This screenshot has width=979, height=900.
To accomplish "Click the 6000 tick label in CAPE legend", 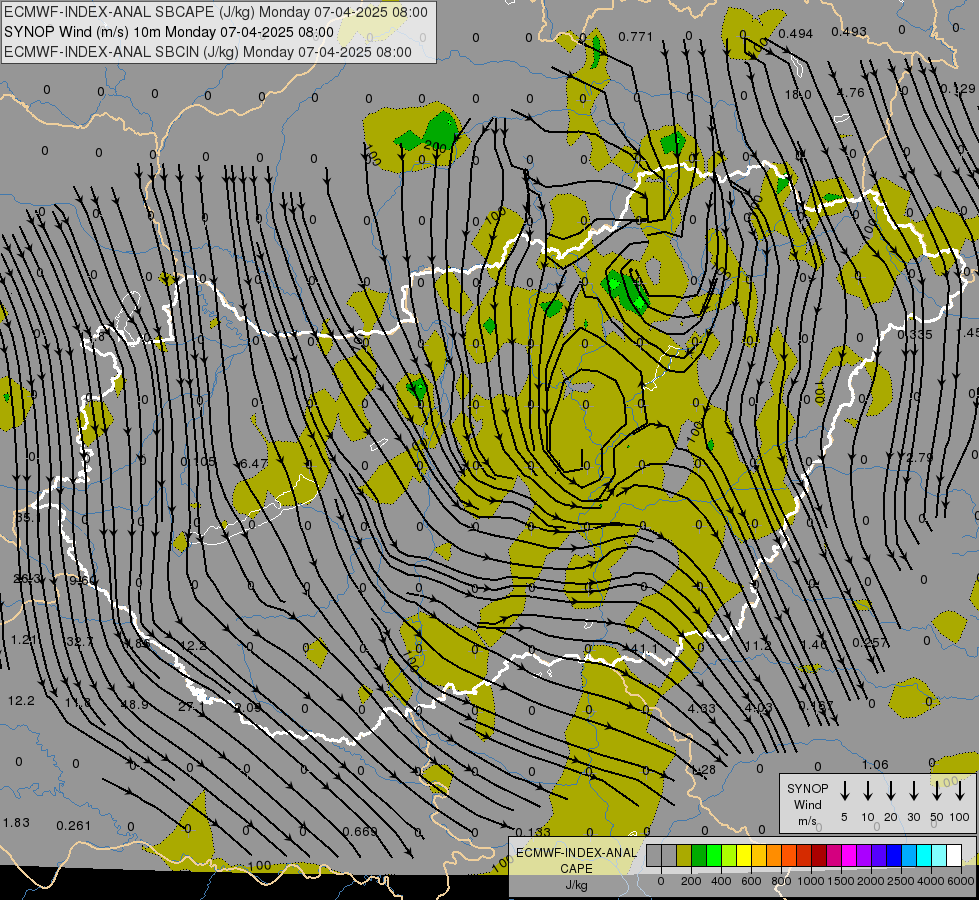I will (x=961, y=881).
